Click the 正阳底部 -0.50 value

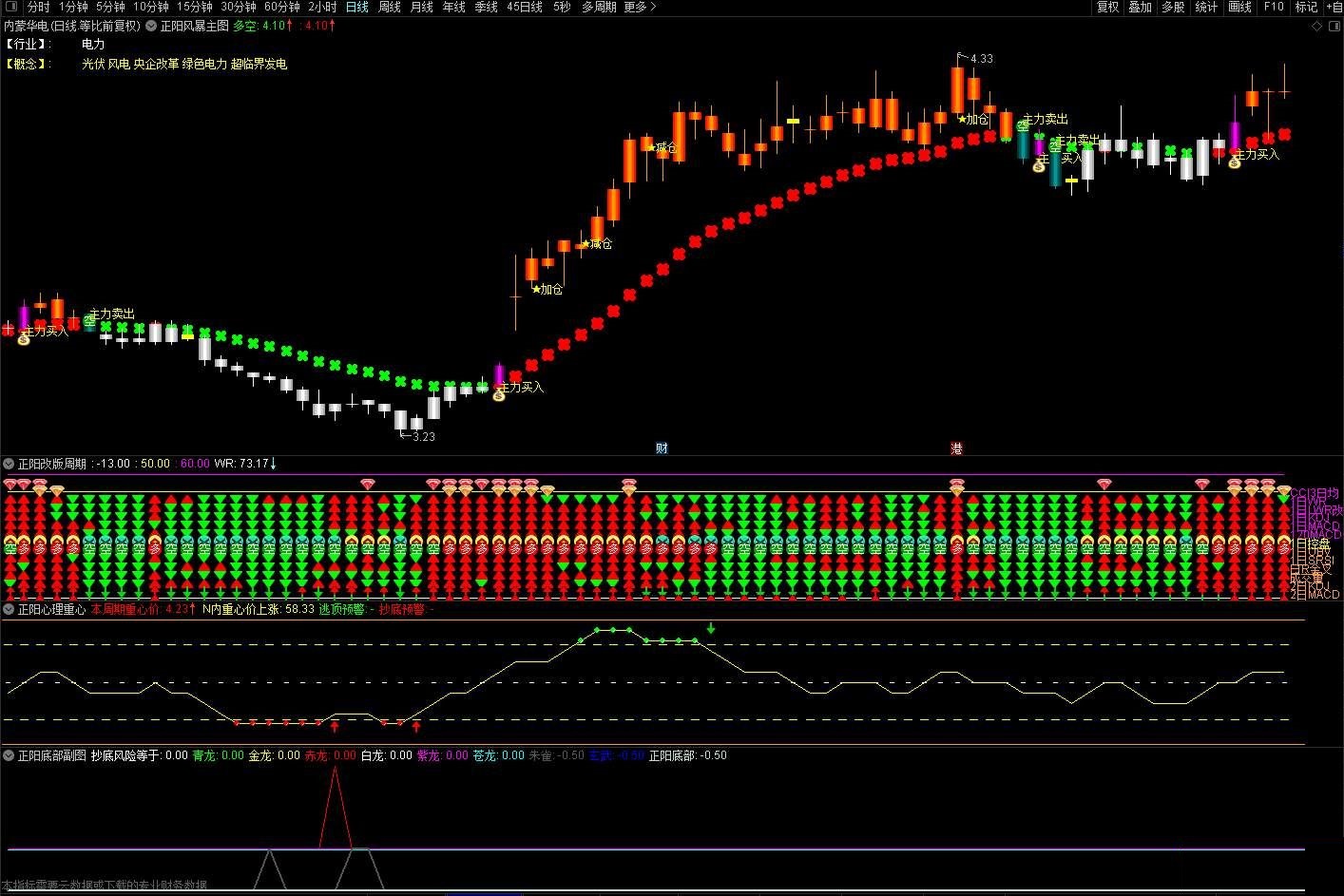point(688,755)
